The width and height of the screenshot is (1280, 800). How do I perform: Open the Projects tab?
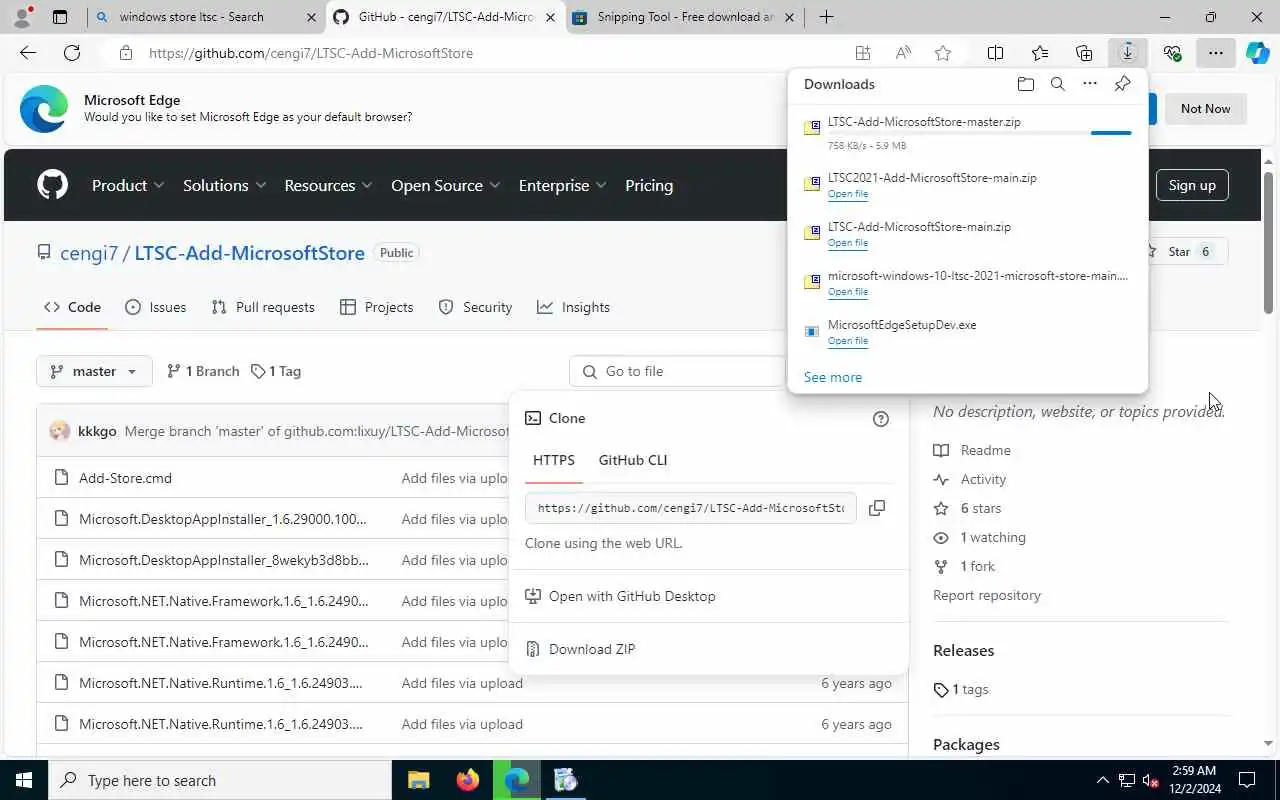tap(376, 307)
